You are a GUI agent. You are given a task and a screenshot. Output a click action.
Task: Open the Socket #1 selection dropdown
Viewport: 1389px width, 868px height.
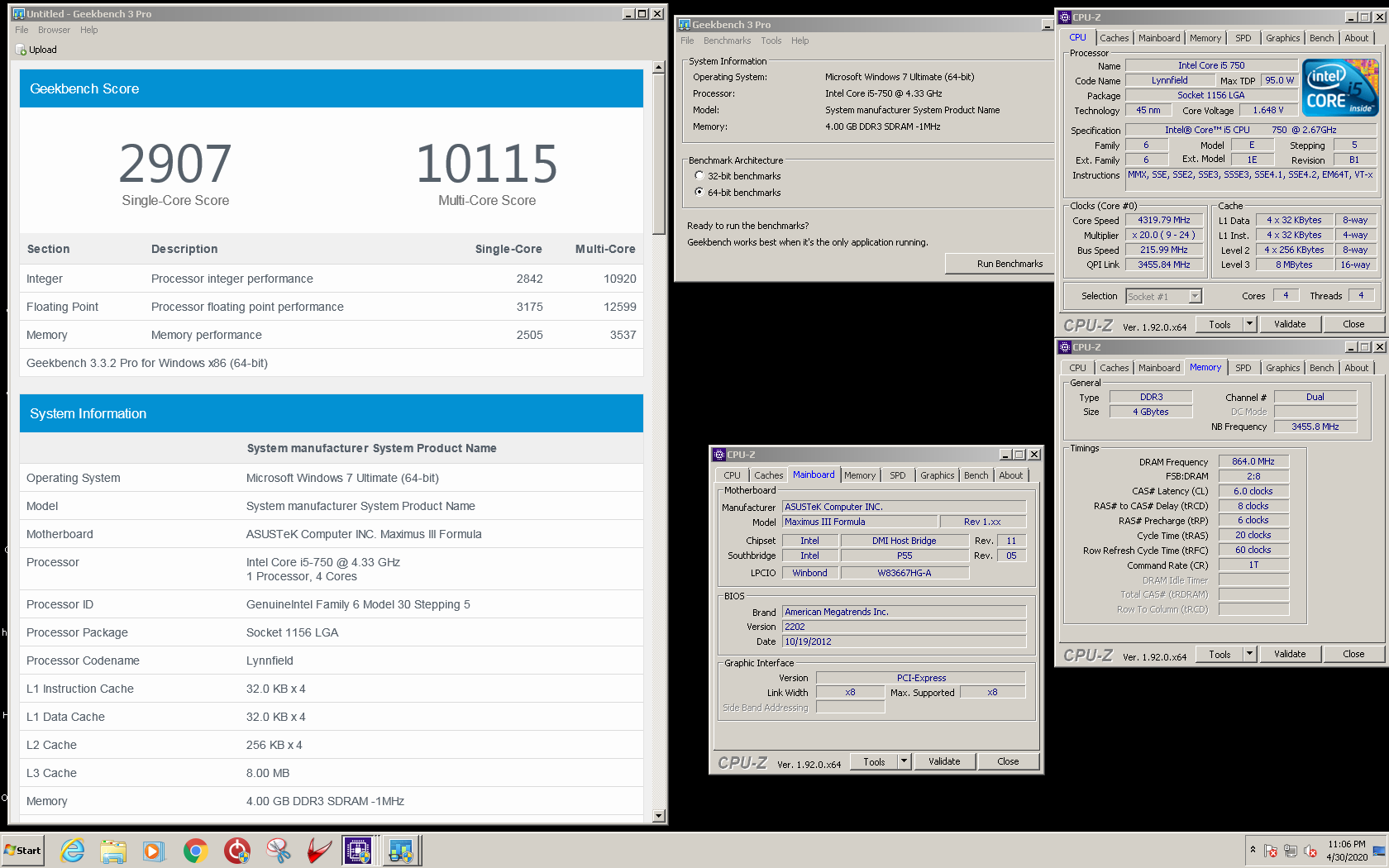click(1195, 296)
